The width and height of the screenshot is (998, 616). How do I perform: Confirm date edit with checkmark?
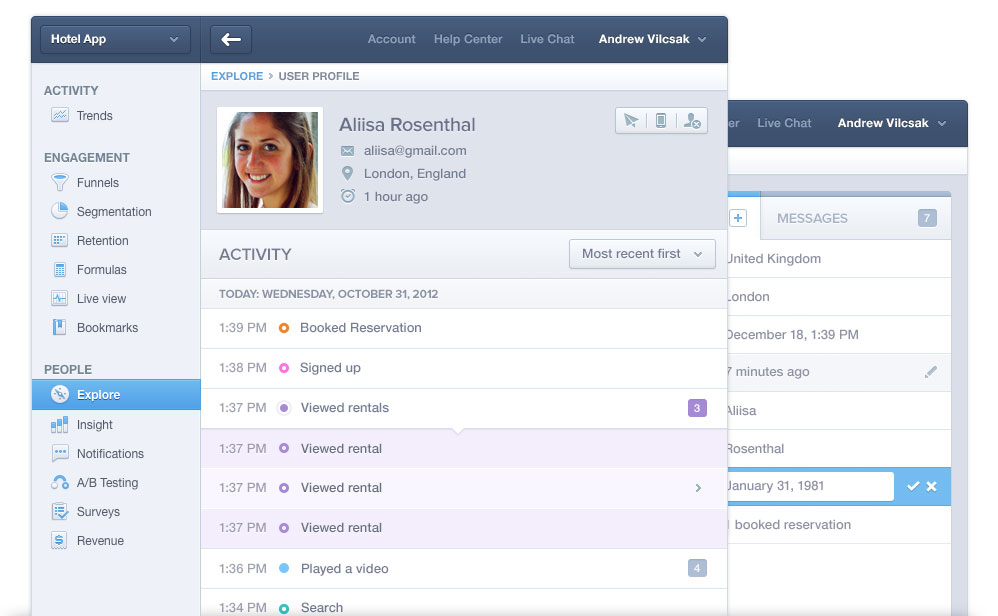(x=912, y=486)
